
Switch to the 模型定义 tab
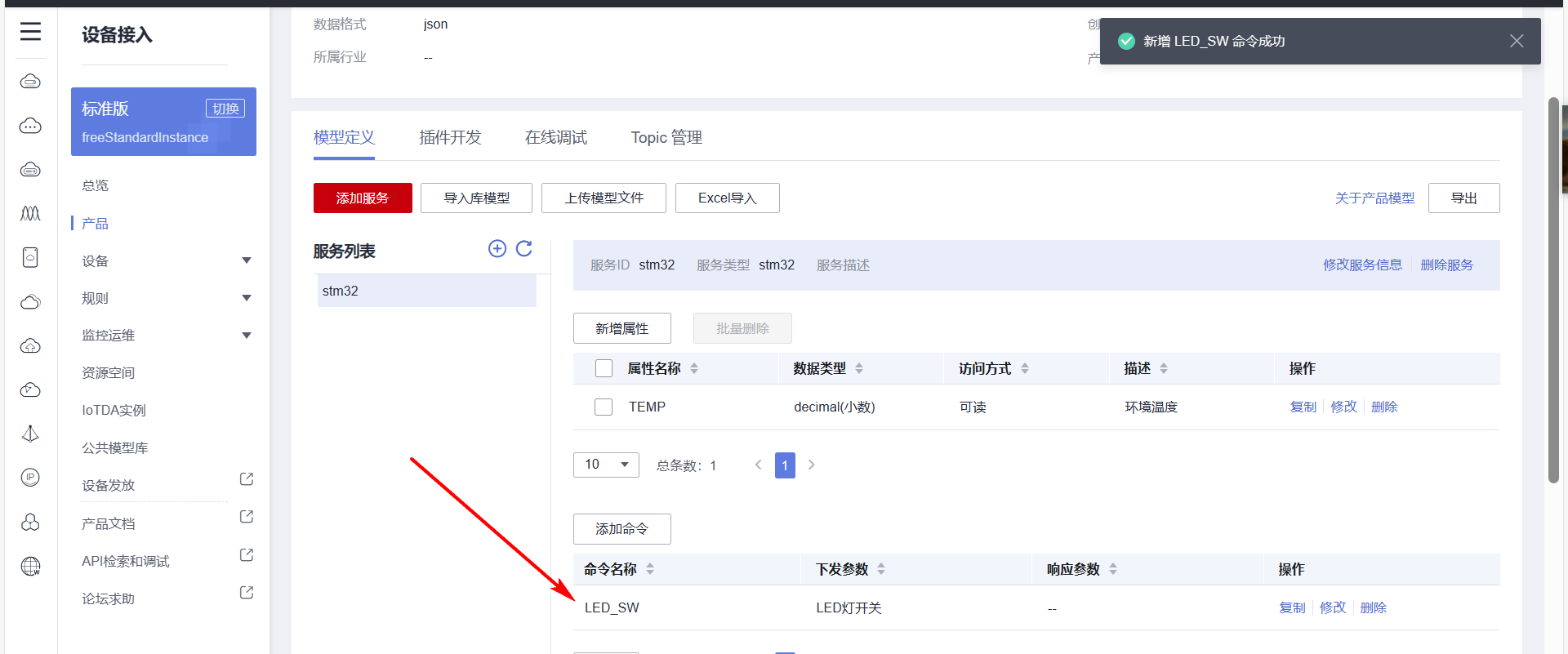(344, 137)
